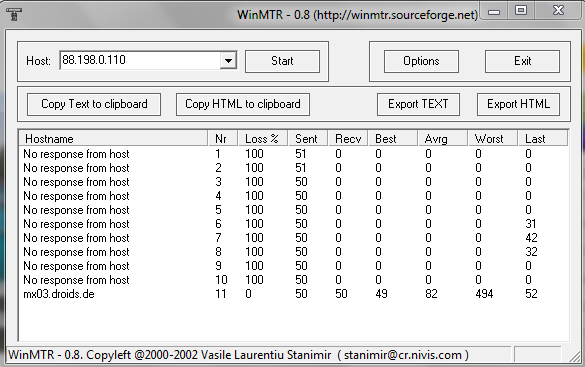Click the Export TEXT button
The height and width of the screenshot is (367, 585).
[x=418, y=104]
